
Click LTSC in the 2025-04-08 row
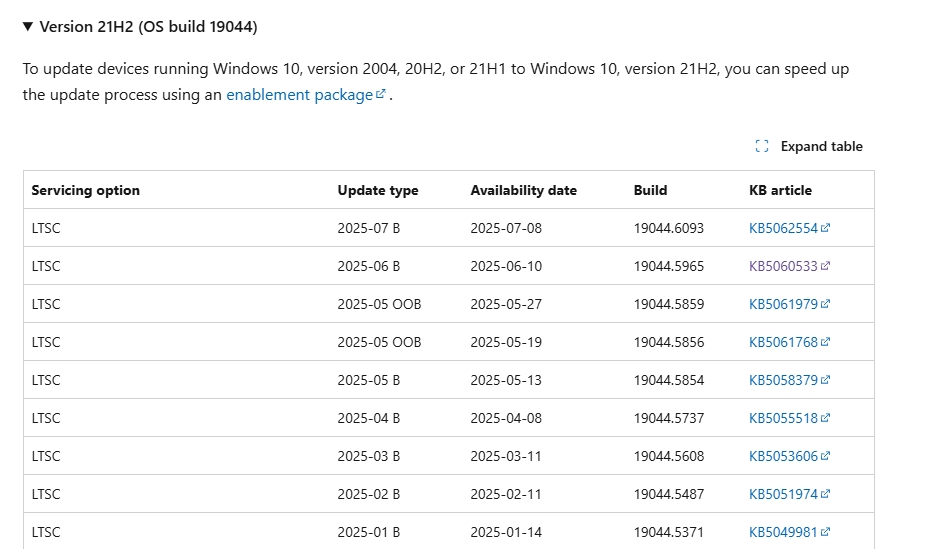[46, 418]
